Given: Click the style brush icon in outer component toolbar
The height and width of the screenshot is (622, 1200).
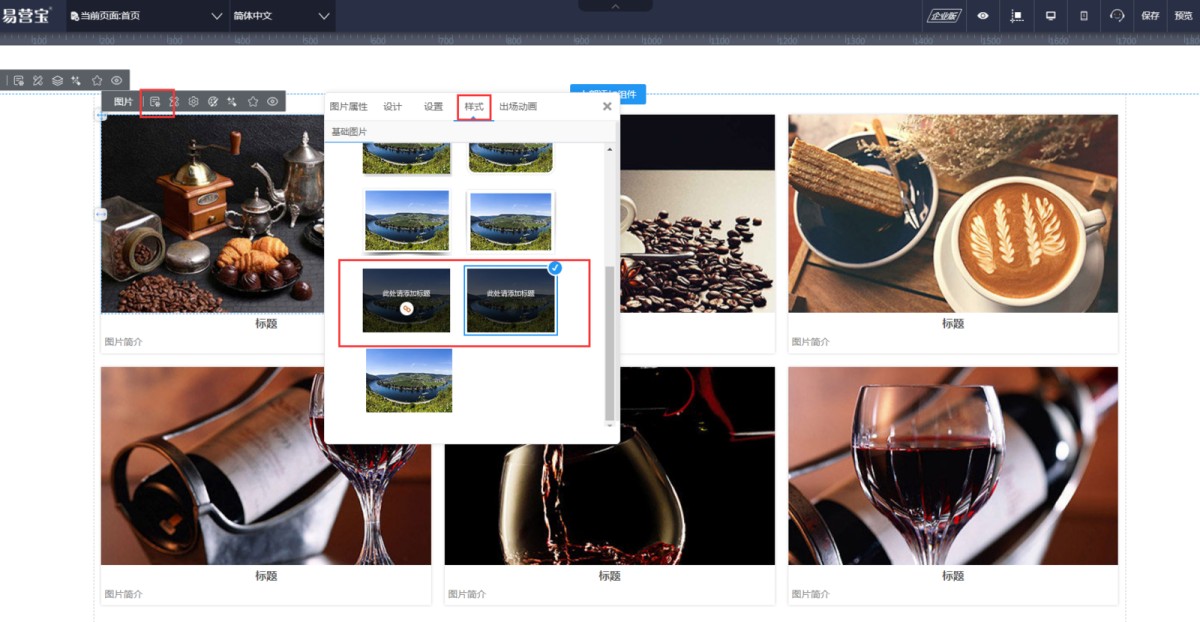Looking at the screenshot, I should click(x=37, y=80).
